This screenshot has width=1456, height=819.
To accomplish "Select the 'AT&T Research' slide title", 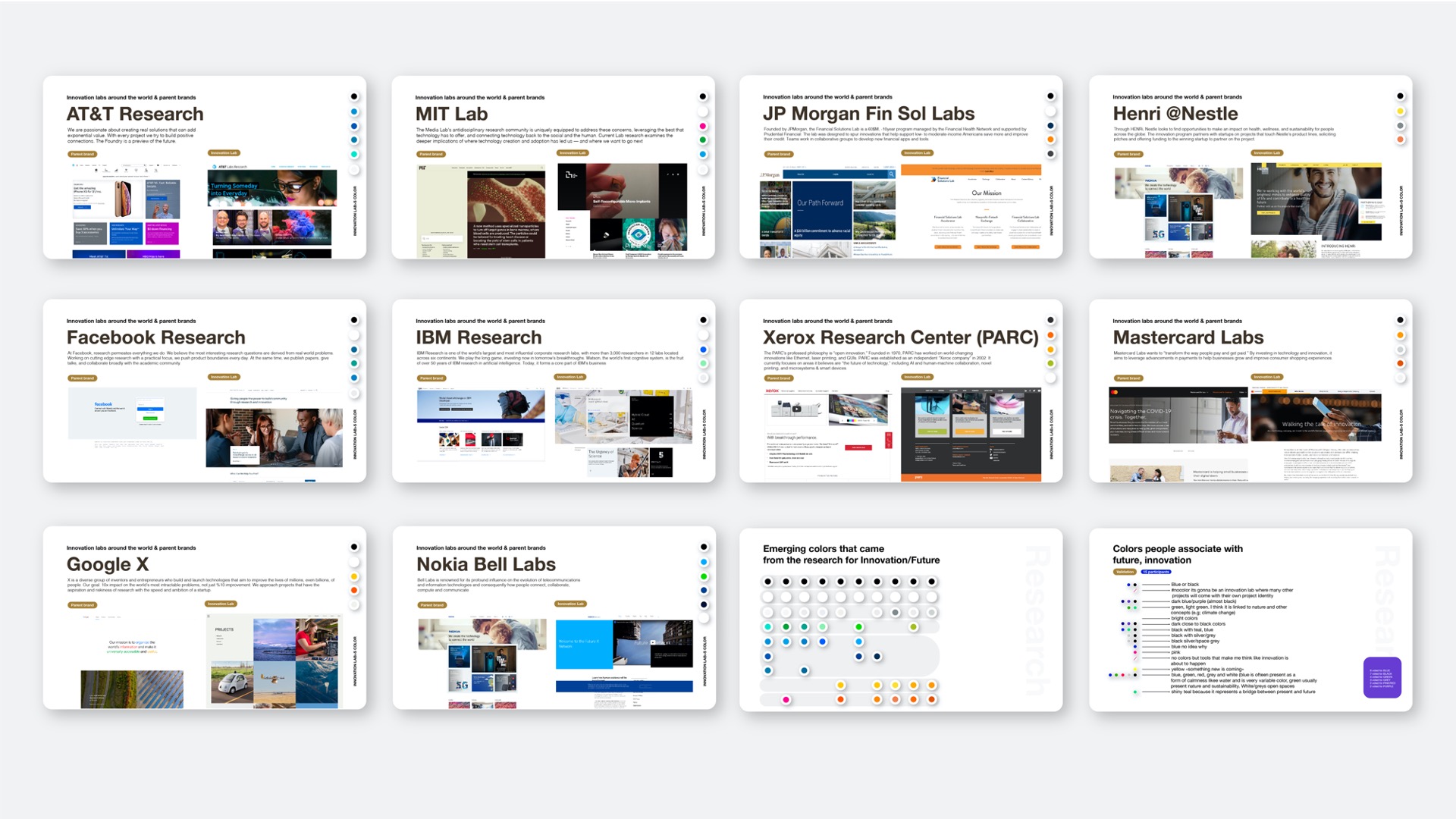I will (135, 114).
